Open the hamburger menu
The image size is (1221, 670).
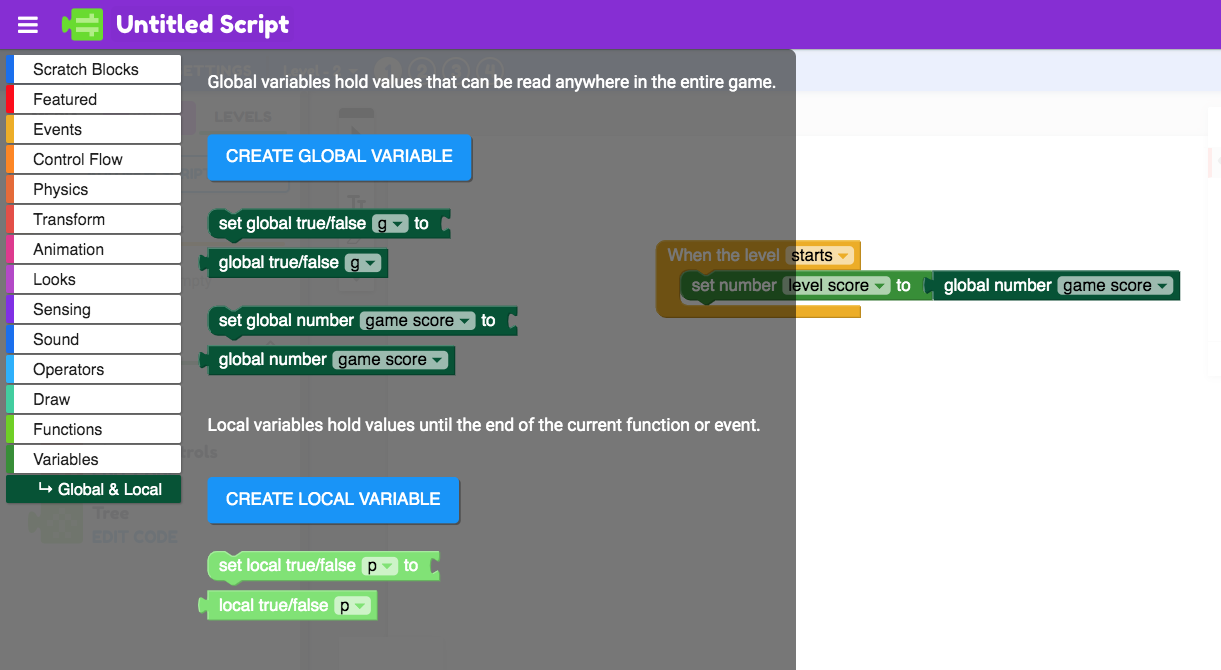click(x=28, y=25)
